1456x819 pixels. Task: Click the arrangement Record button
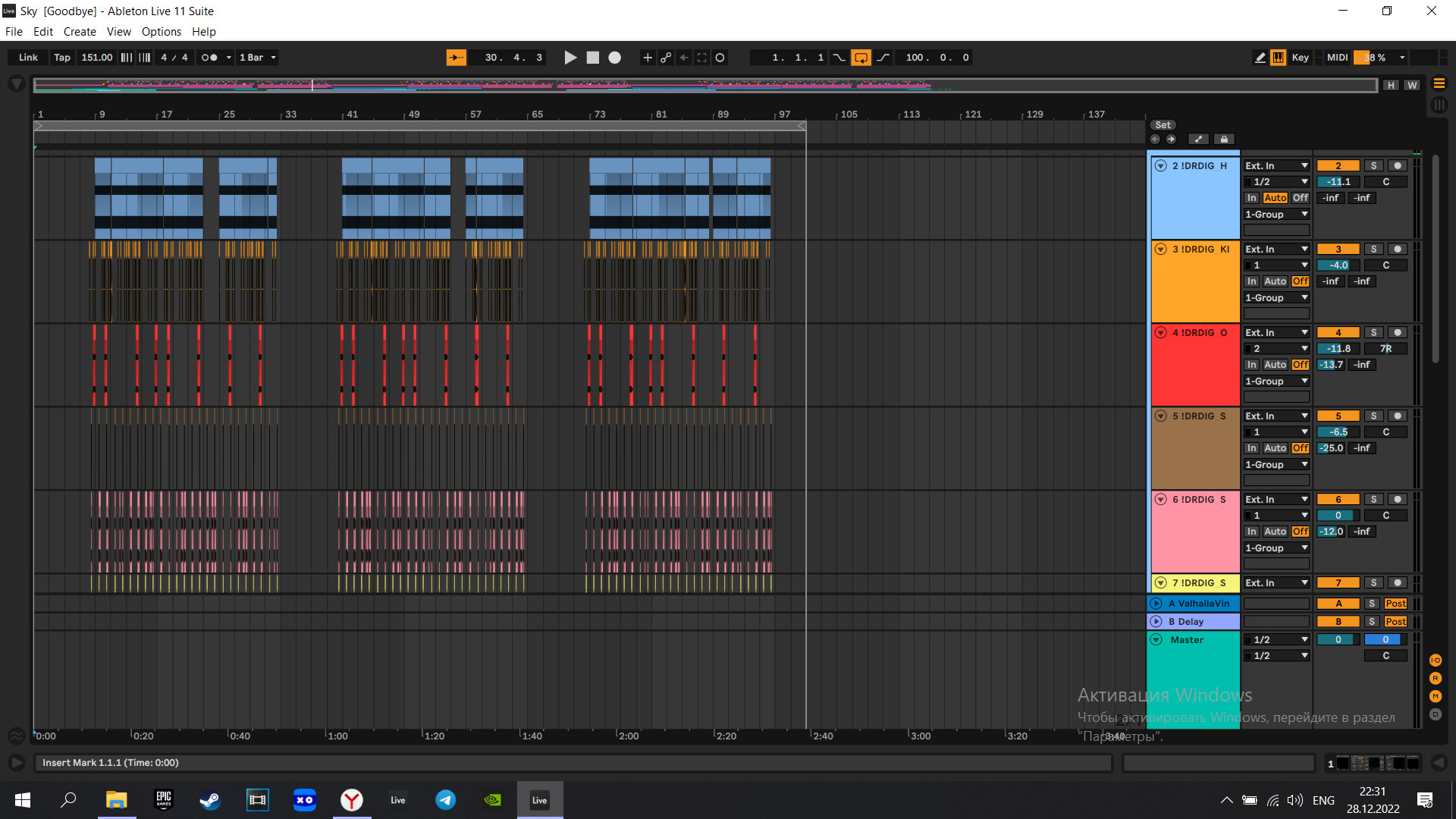(x=615, y=58)
